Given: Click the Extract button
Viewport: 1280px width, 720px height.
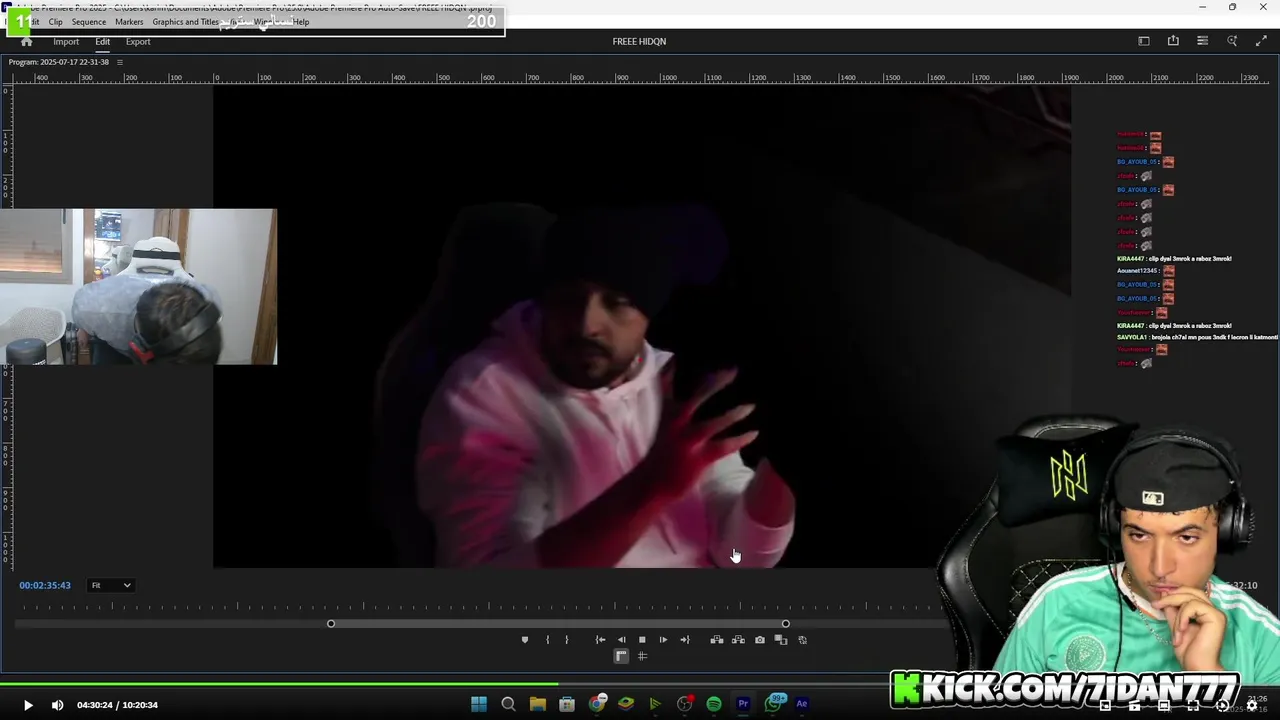Looking at the screenshot, I should [x=738, y=640].
